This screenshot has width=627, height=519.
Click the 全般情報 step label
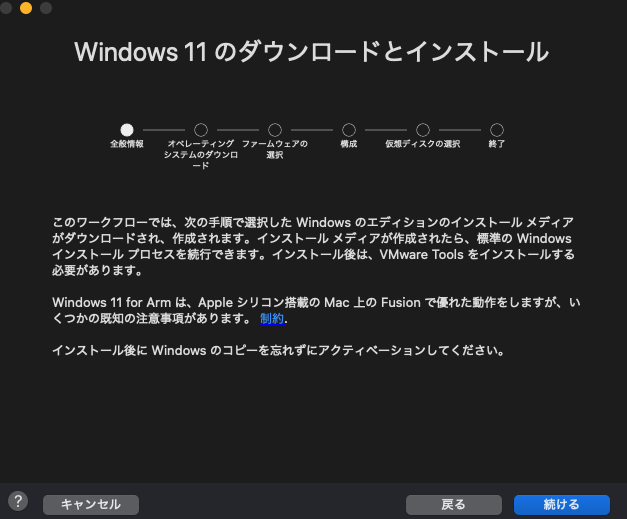pos(127,145)
